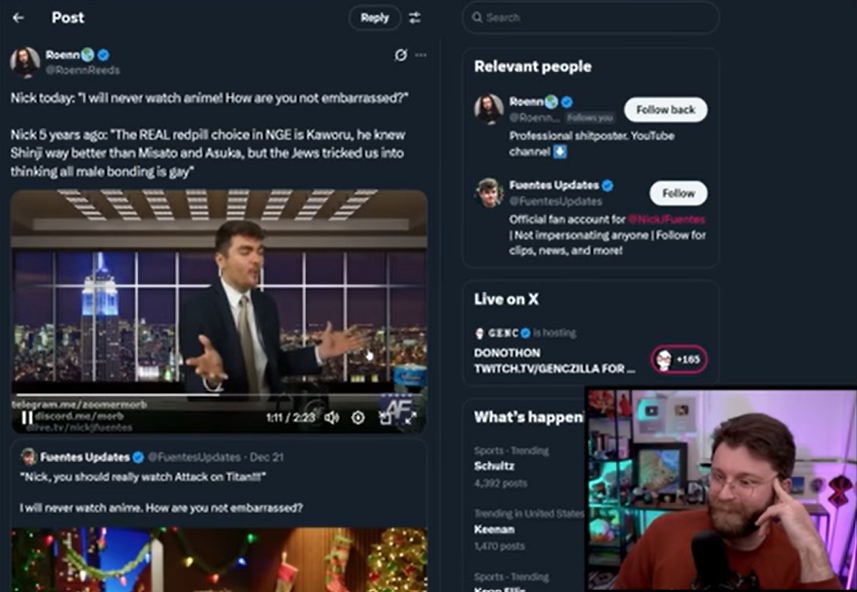The image size is (857, 592).
Task: Toggle picture-in-picture on the video
Action: pyautogui.click(x=385, y=418)
